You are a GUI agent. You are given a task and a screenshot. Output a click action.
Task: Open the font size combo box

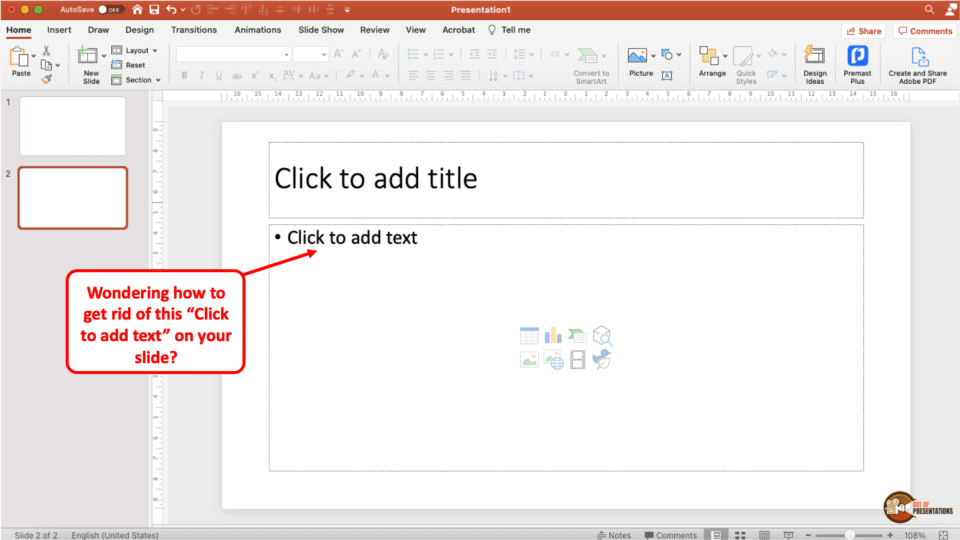click(311, 54)
